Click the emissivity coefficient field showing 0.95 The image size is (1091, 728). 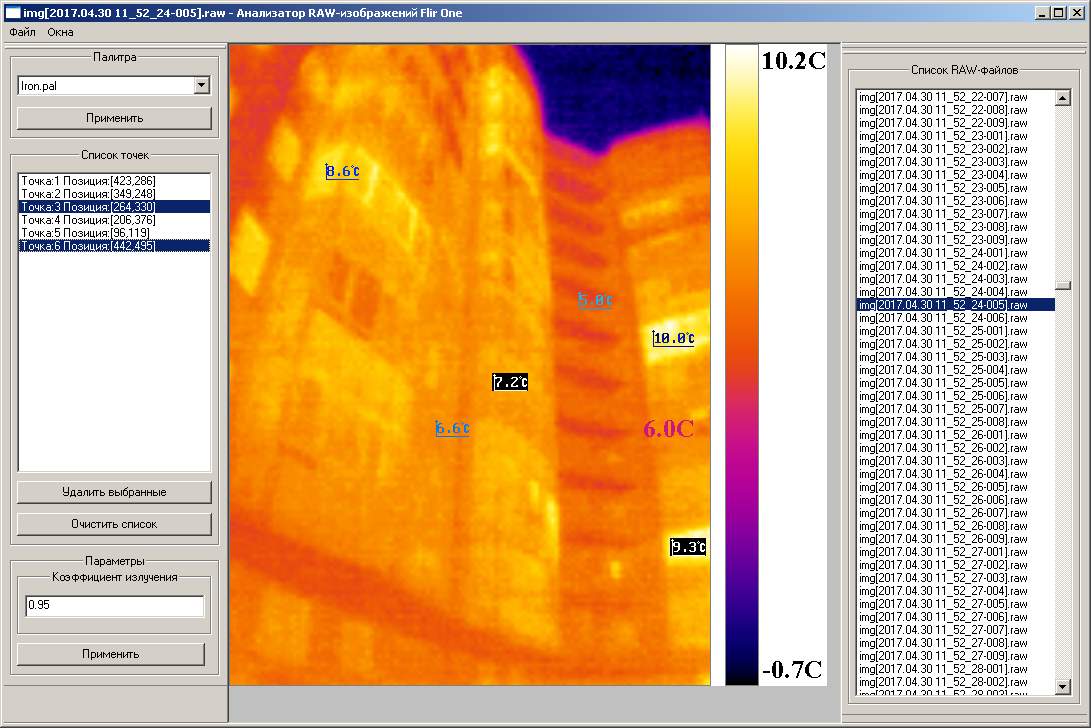(x=115, y=606)
